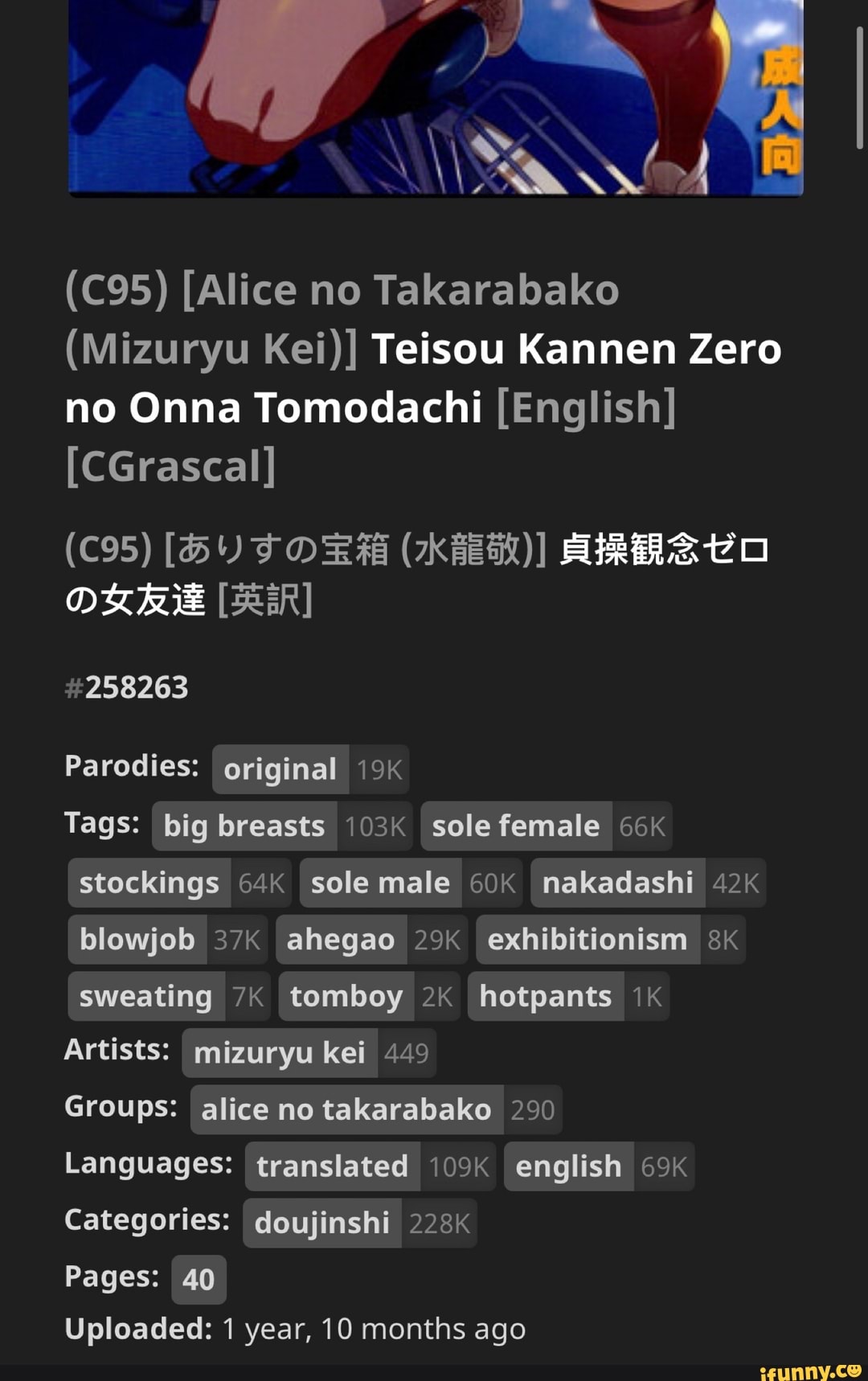Click the 'blowjob' tag
Screen dimensions: 868x1381
[135, 939]
